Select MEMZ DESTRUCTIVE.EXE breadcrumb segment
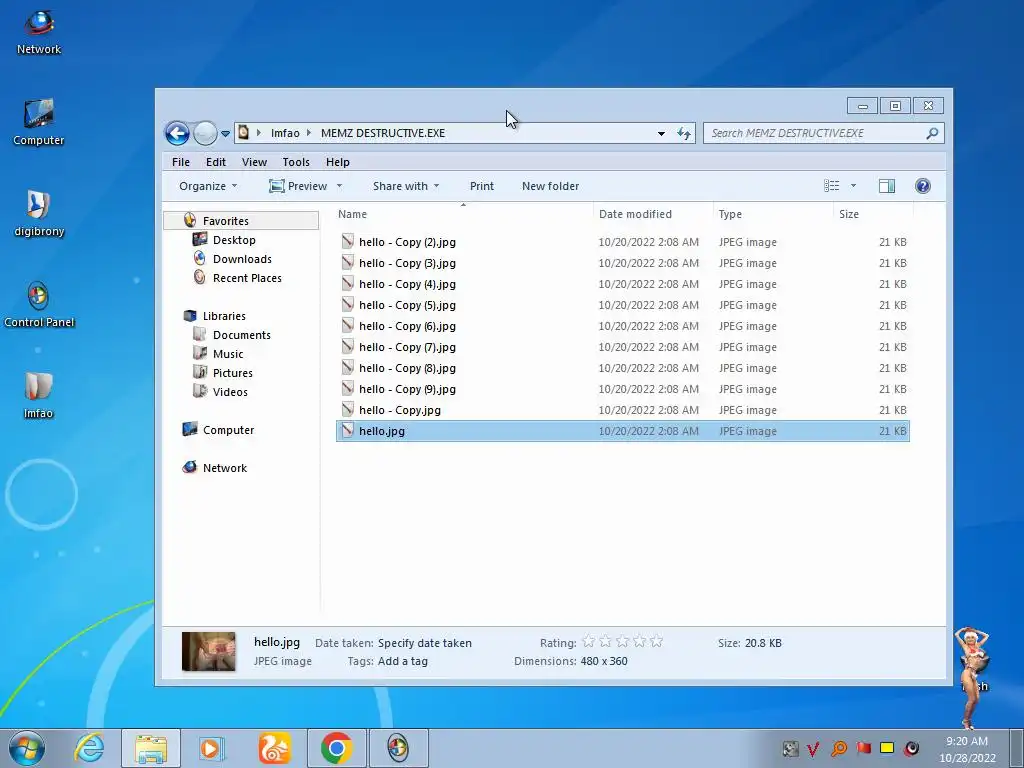The width and height of the screenshot is (1024, 768). tap(383, 133)
